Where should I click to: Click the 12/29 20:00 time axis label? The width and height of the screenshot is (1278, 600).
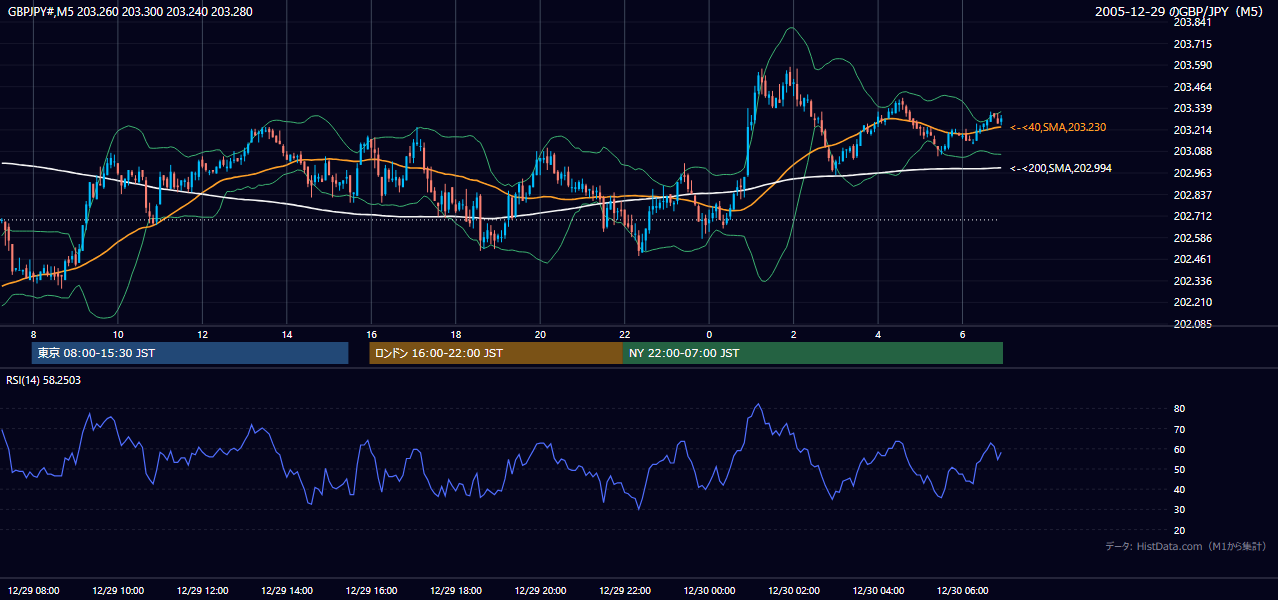coord(540,591)
